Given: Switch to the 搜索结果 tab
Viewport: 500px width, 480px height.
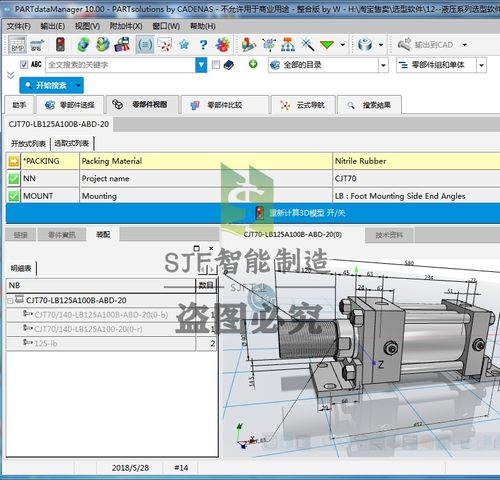Looking at the screenshot, I should click(369, 105).
